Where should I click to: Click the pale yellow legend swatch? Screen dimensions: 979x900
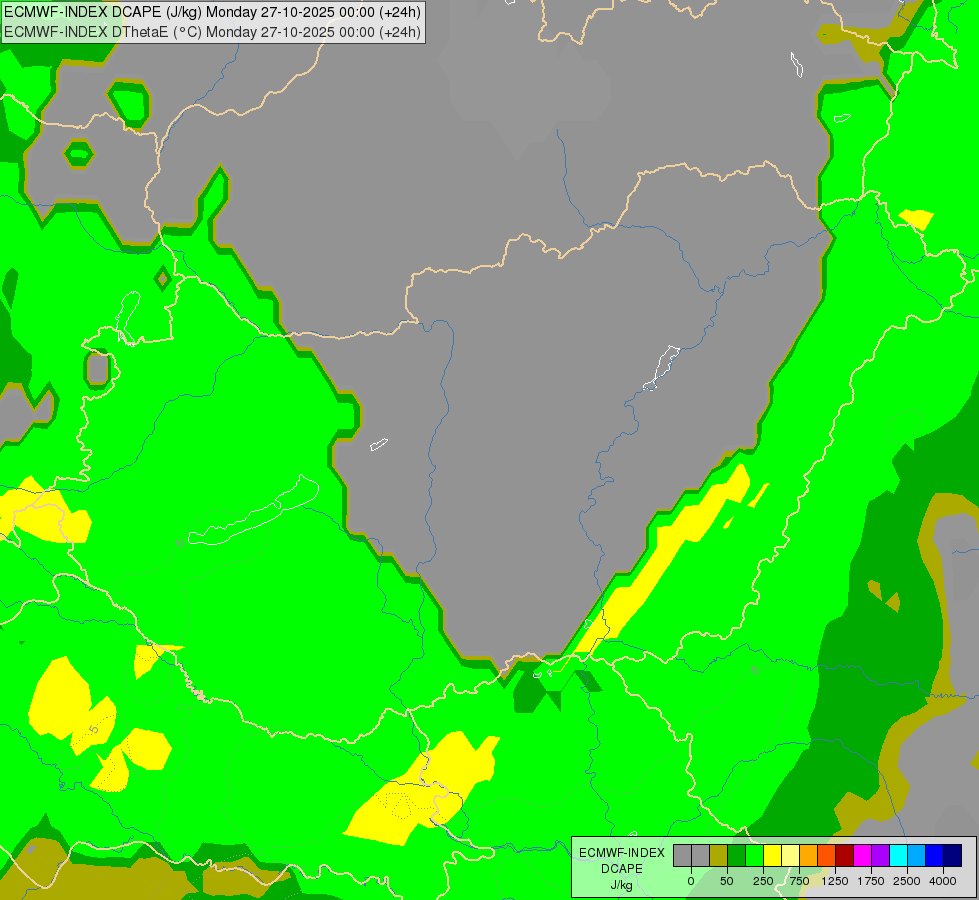pyautogui.click(x=790, y=855)
